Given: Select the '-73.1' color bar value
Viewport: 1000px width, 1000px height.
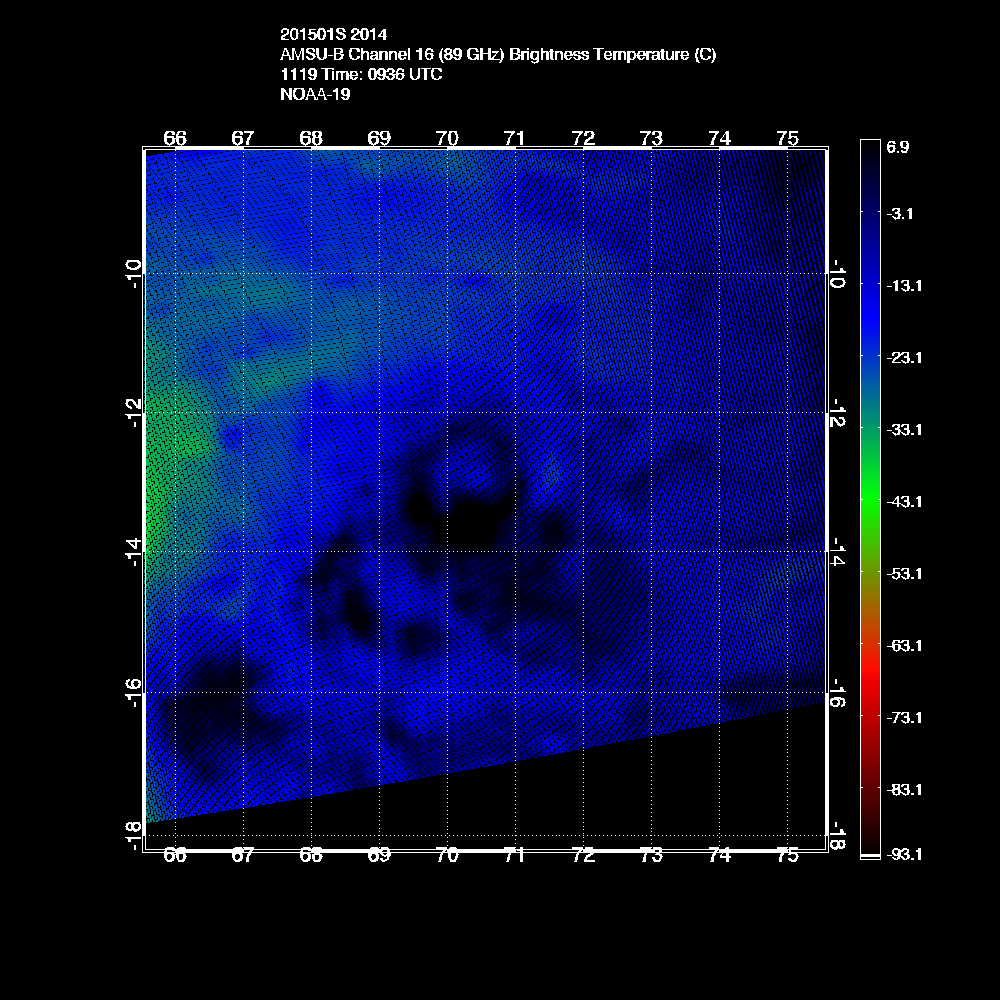Looking at the screenshot, I should (904, 718).
